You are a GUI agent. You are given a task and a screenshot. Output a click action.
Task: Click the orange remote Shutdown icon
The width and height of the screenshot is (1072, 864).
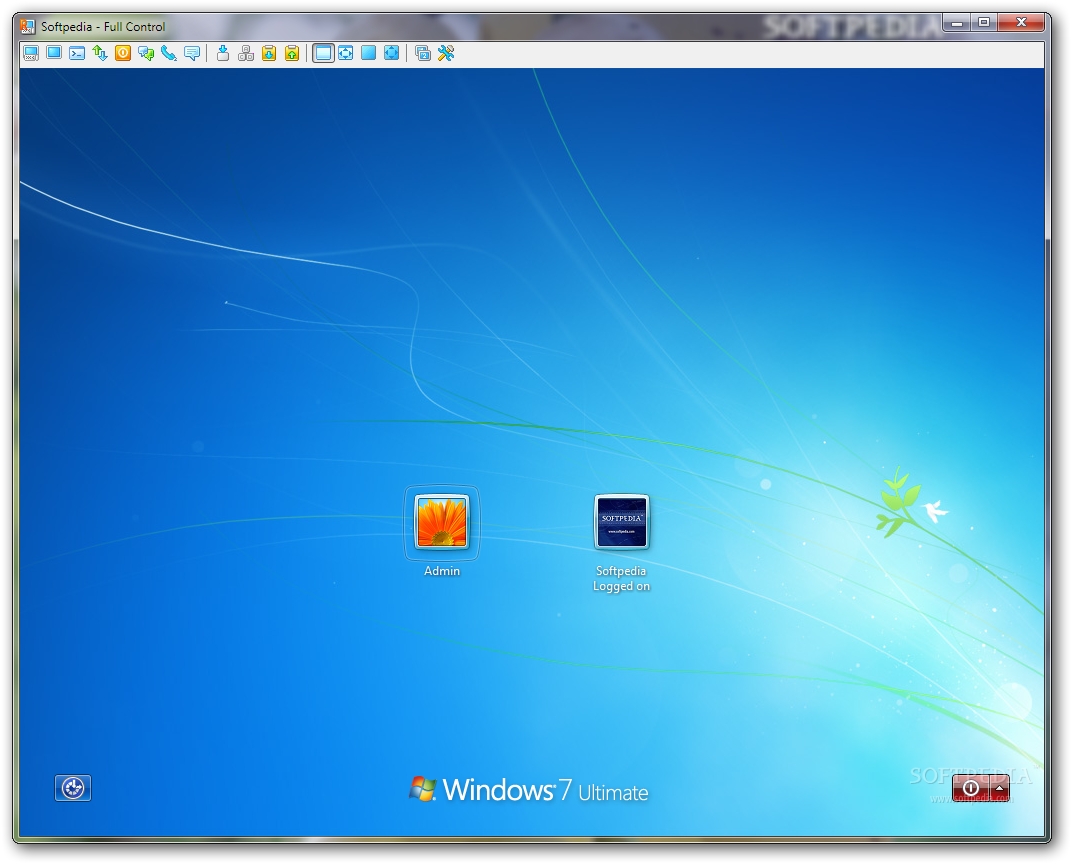[x=123, y=53]
